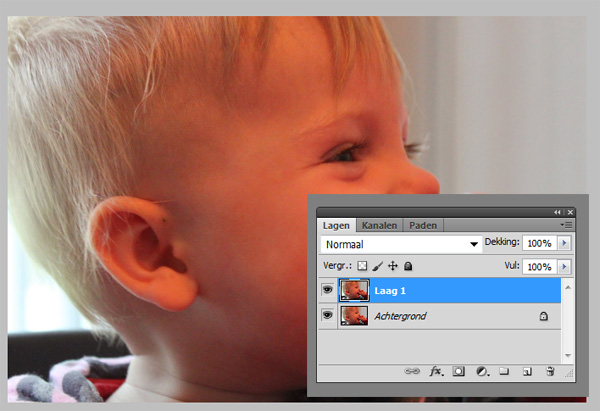The width and height of the screenshot is (600, 411).
Task: Hide the Achtergrond layer
Action: (x=327, y=315)
